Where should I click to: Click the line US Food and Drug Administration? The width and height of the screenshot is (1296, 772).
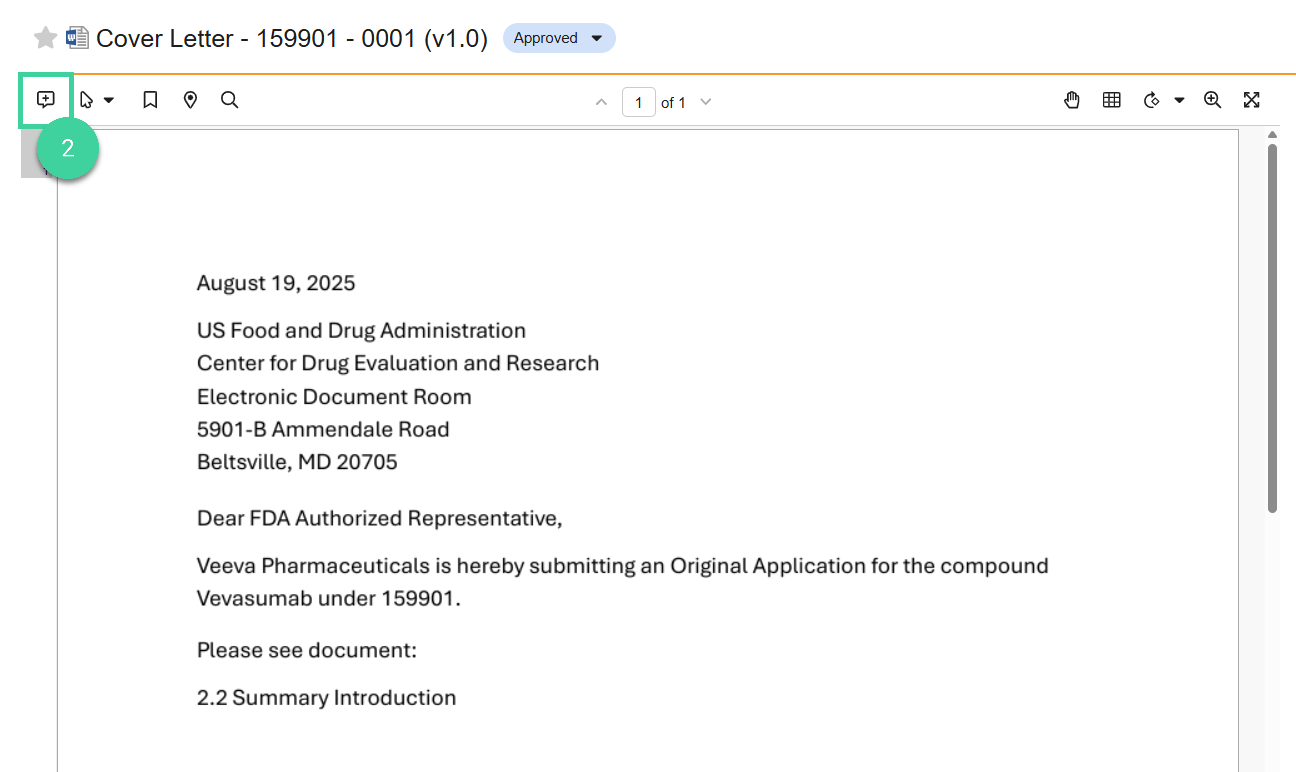tap(361, 331)
